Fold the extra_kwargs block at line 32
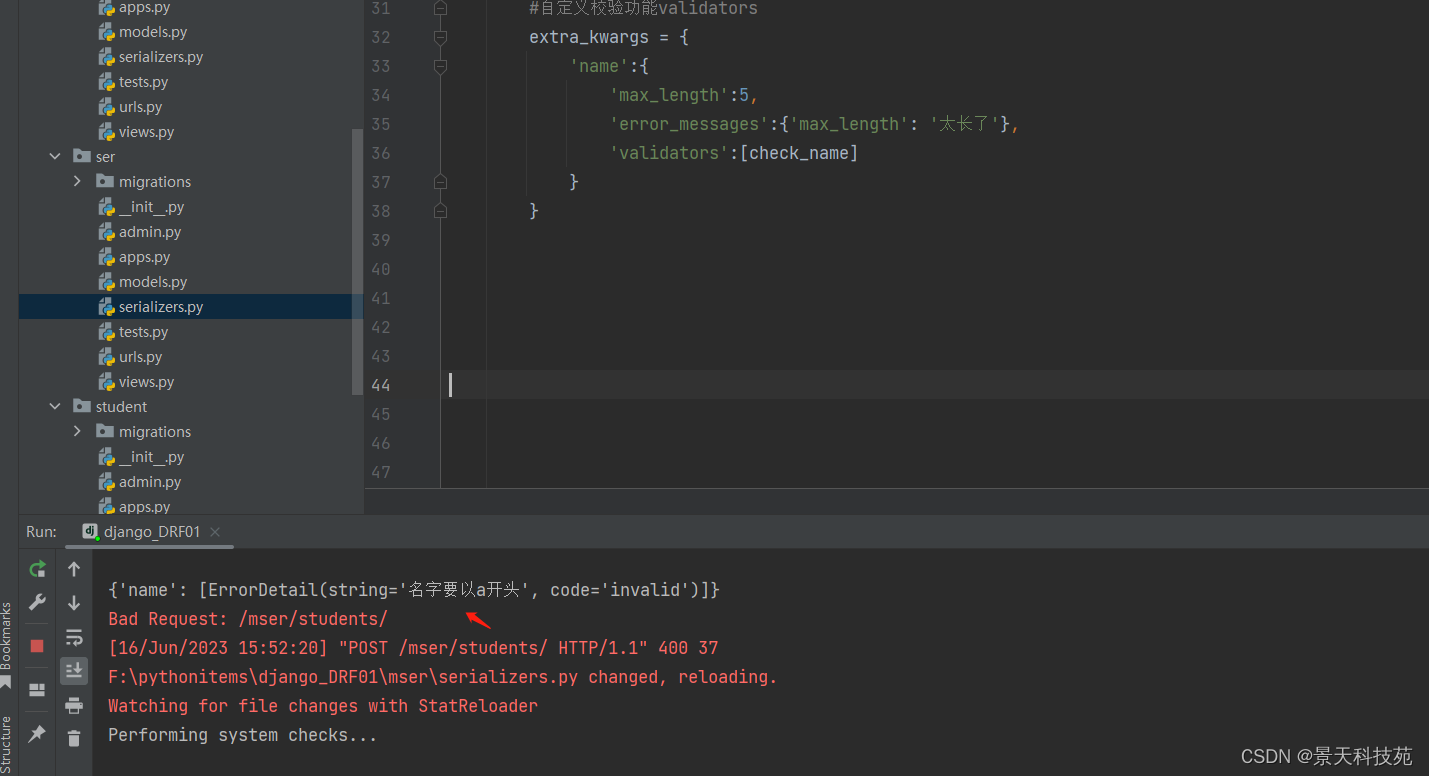The height and width of the screenshot is (776, 1429). [x=440, y=37]
